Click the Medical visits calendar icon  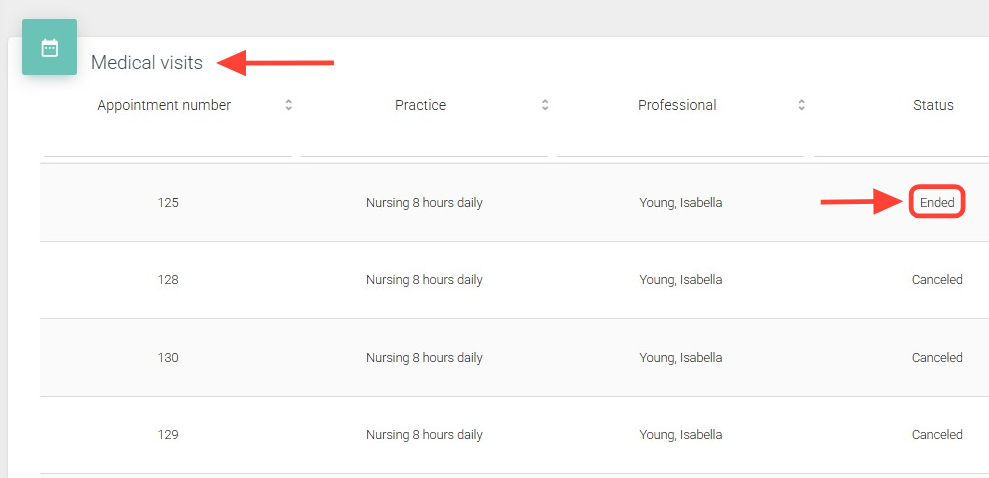49,47
